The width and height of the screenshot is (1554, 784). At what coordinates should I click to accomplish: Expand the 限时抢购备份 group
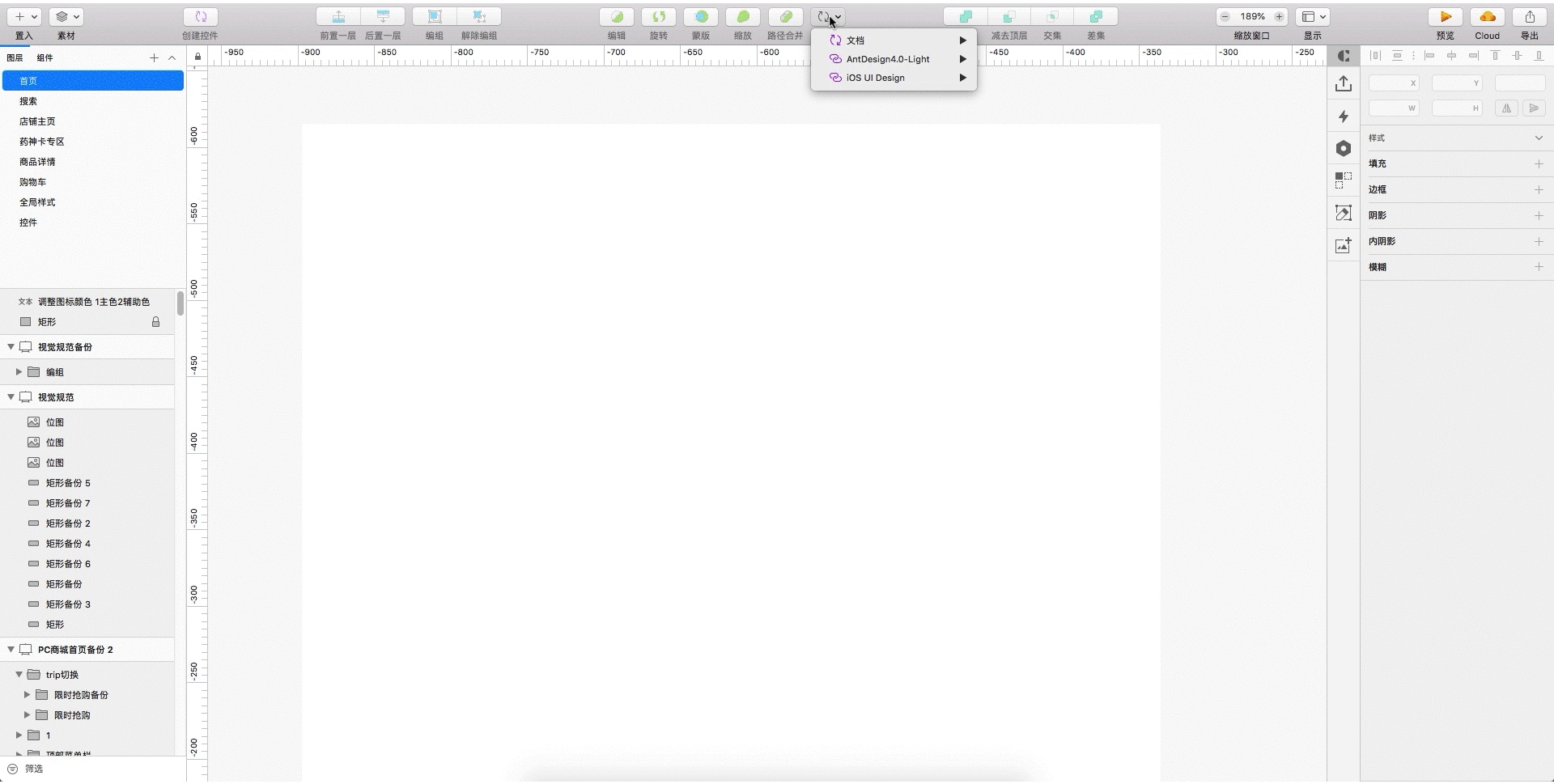[27, 695]
